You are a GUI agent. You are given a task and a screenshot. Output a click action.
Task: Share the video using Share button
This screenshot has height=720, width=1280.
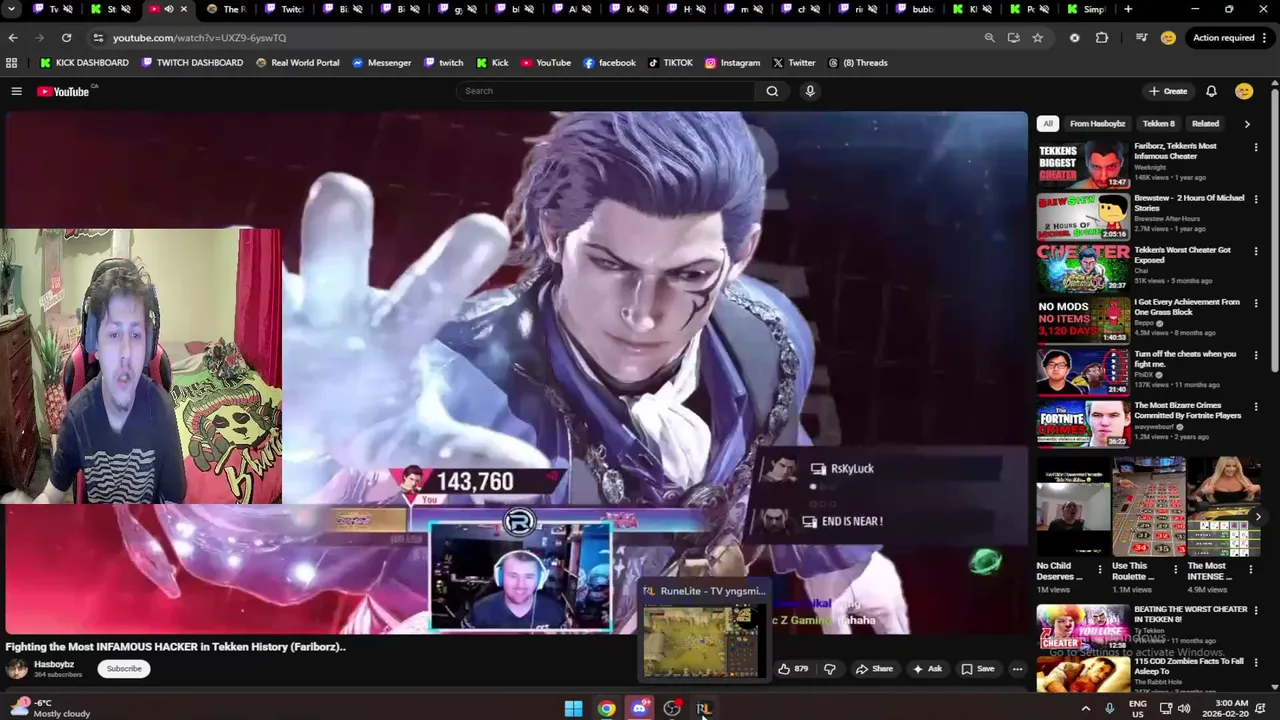point(874,669)
